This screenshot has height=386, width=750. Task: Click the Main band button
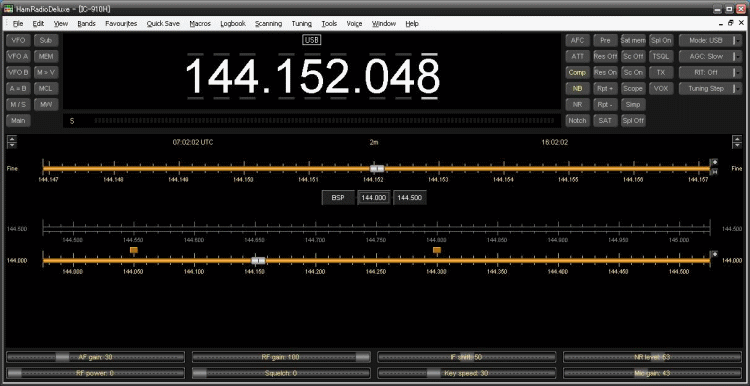[x=18, y=121]
